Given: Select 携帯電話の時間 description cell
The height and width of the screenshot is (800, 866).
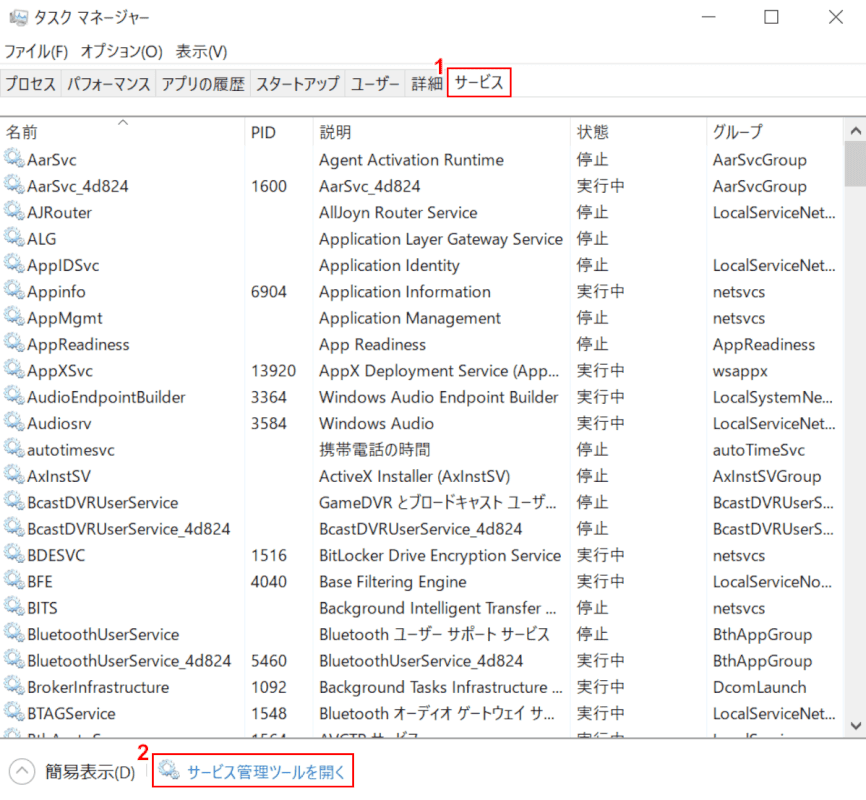Looking at the screenshot, I should [x=374, y=449].
